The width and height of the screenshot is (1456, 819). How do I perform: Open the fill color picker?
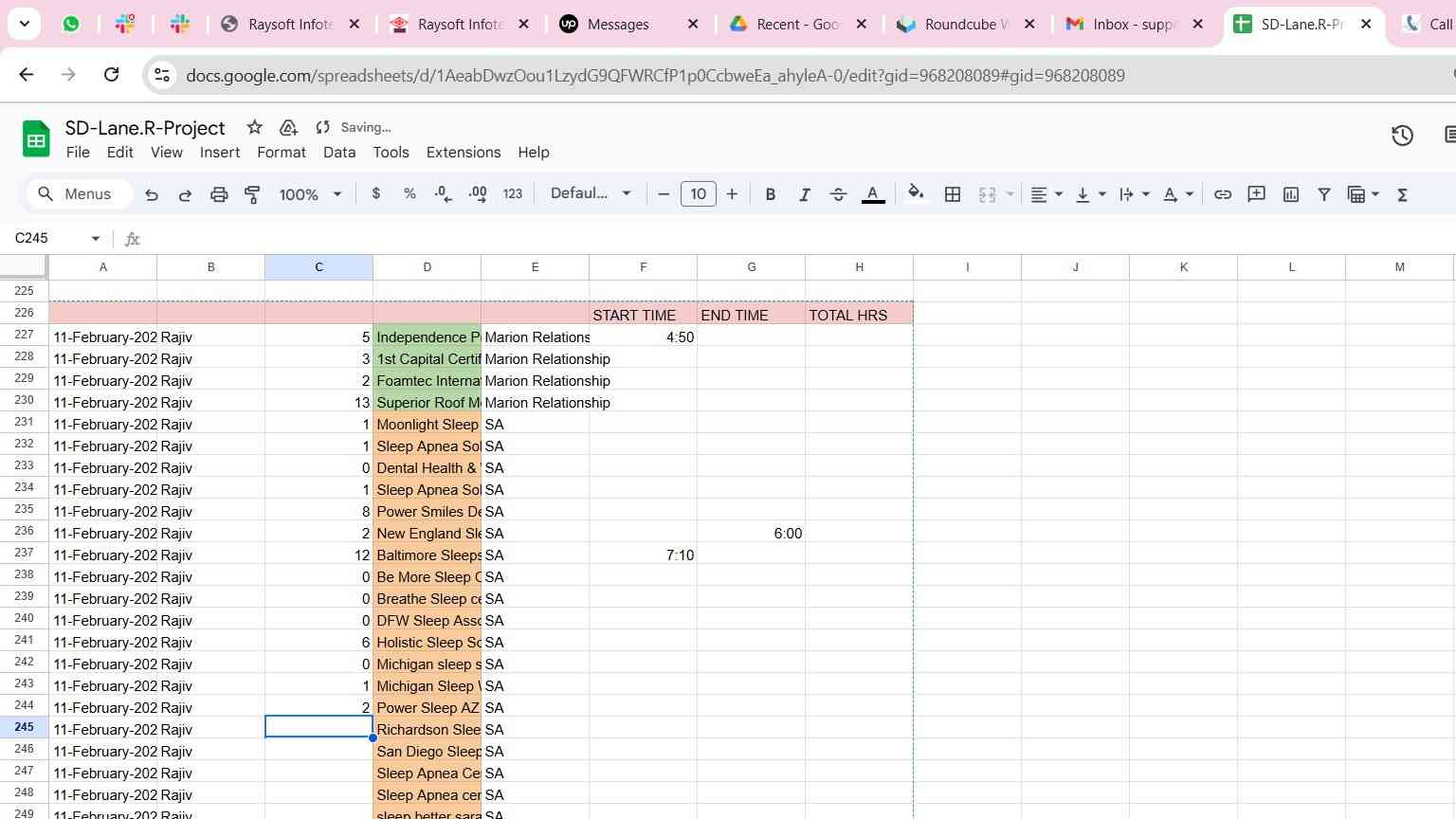[916, 193]
